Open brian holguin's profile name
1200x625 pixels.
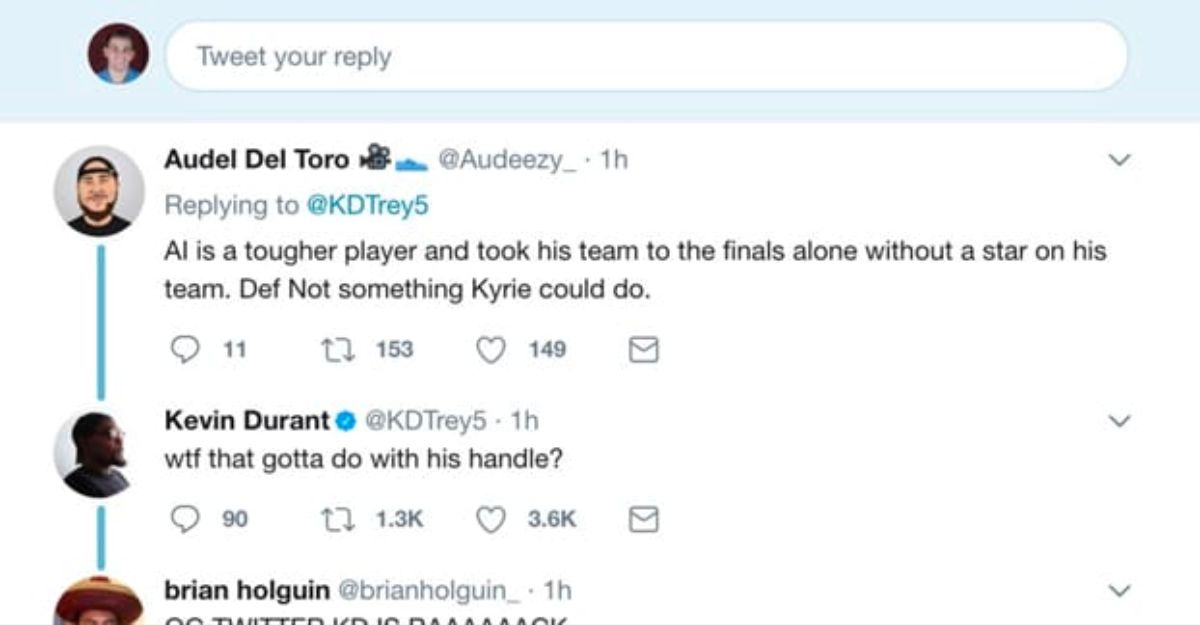[x=247, y=590]
